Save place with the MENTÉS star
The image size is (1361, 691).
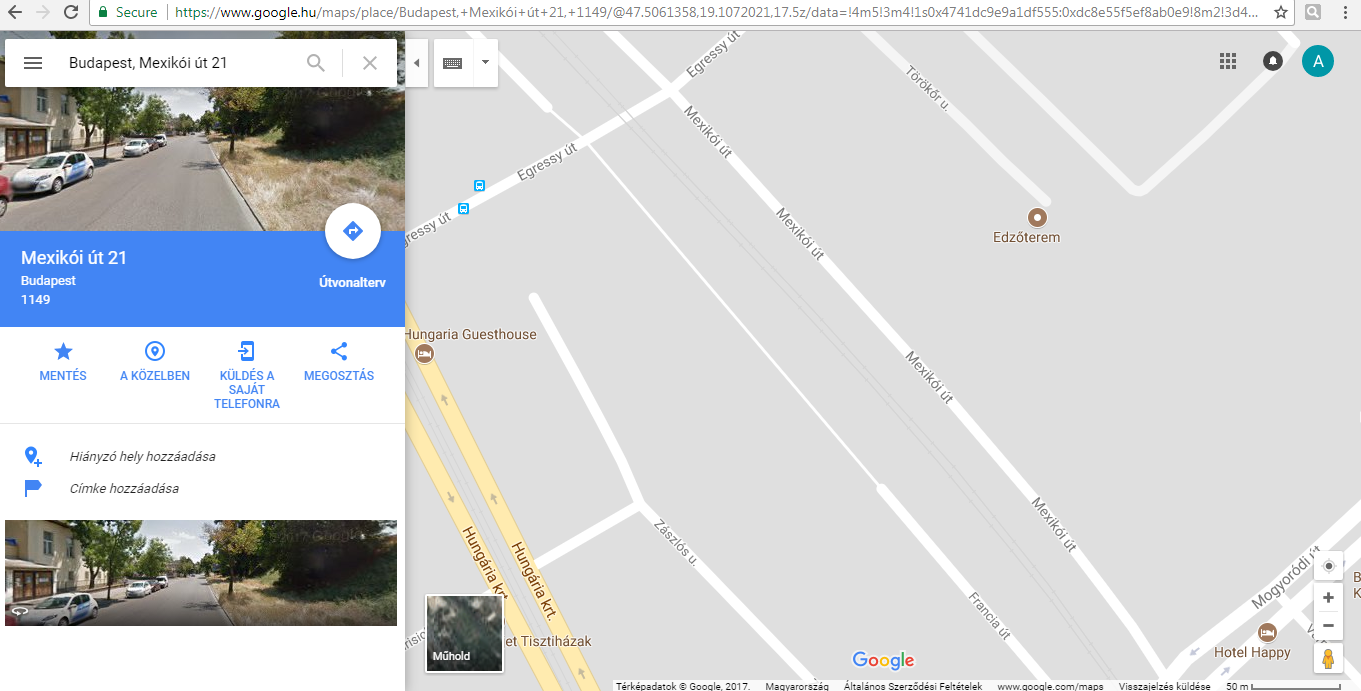(63, 362)
